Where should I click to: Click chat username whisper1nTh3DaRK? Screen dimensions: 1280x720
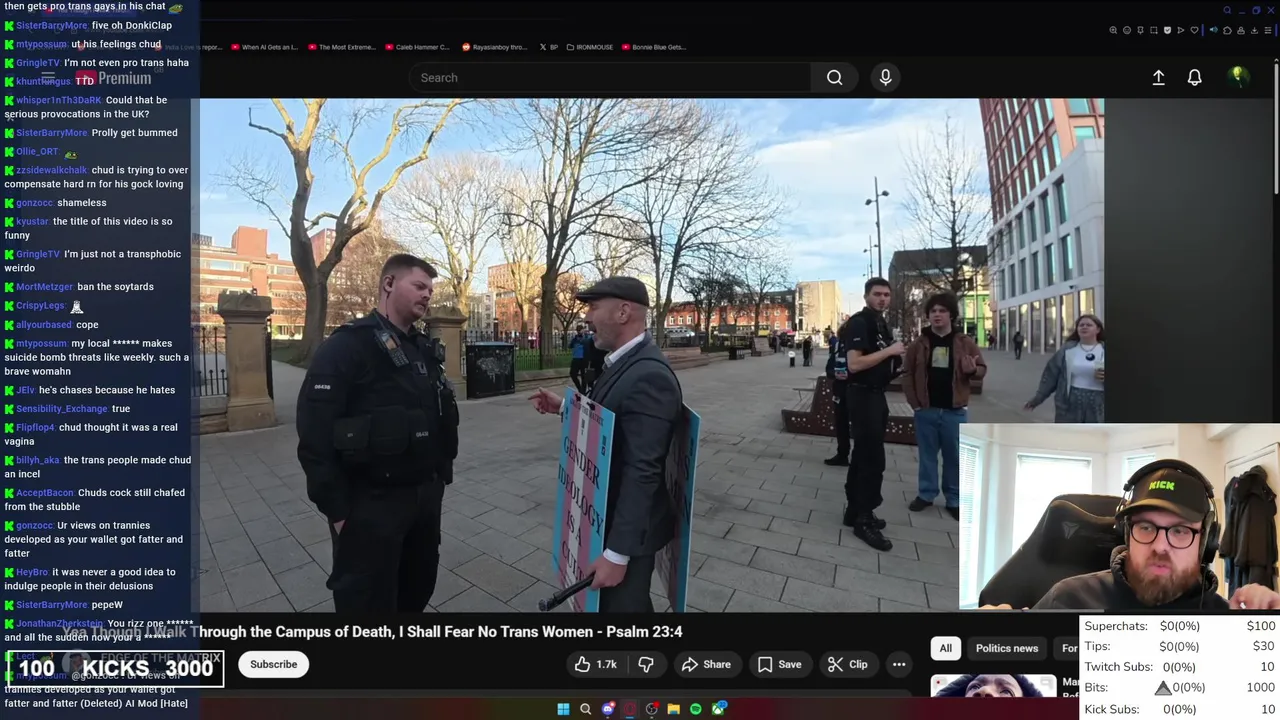pyautogui.click(x=59, y=100)
